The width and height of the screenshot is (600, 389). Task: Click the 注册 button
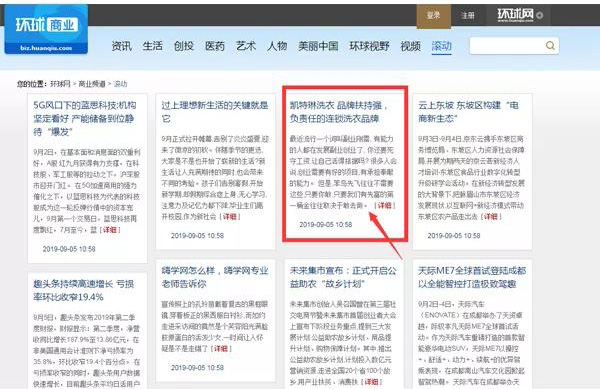tap(468, 15)
